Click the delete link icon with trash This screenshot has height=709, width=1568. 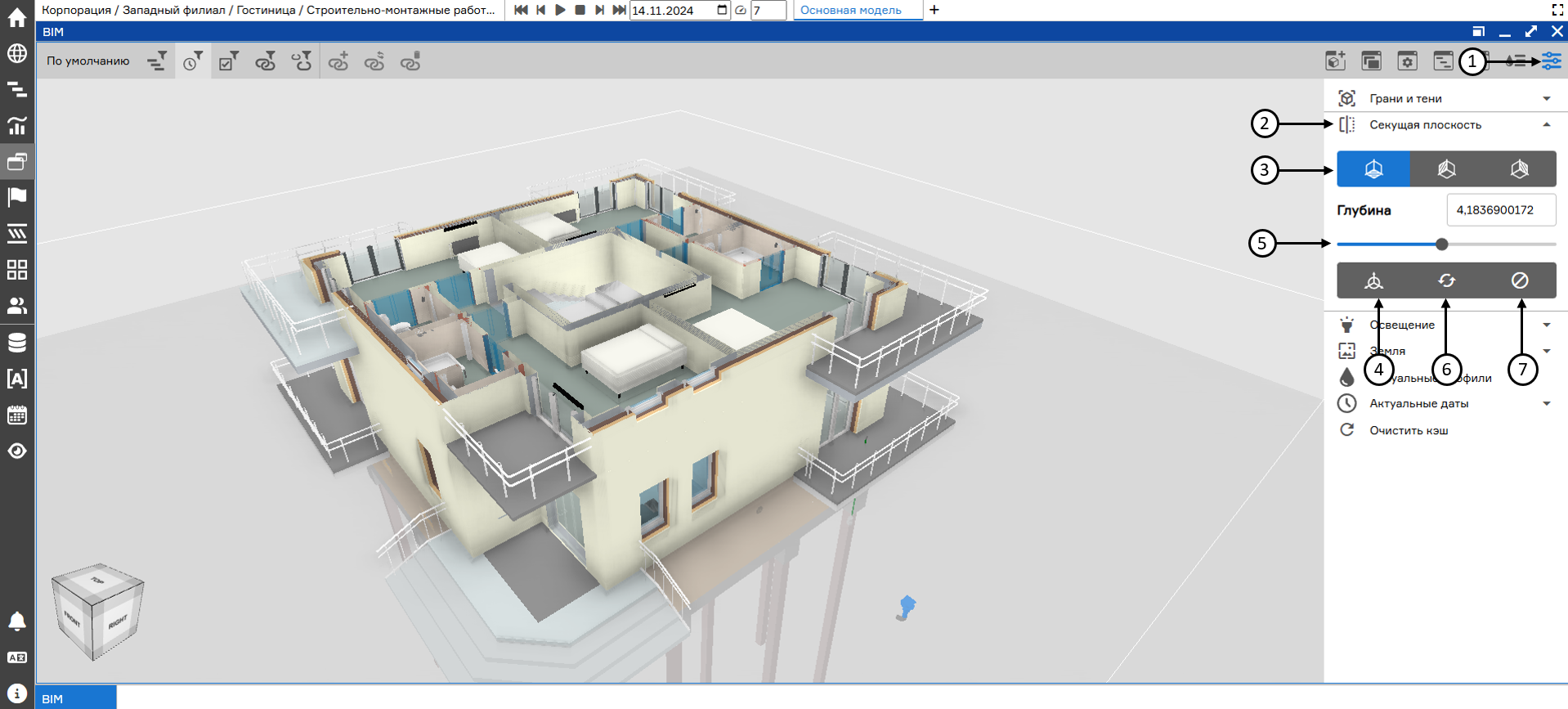point(410,61)
